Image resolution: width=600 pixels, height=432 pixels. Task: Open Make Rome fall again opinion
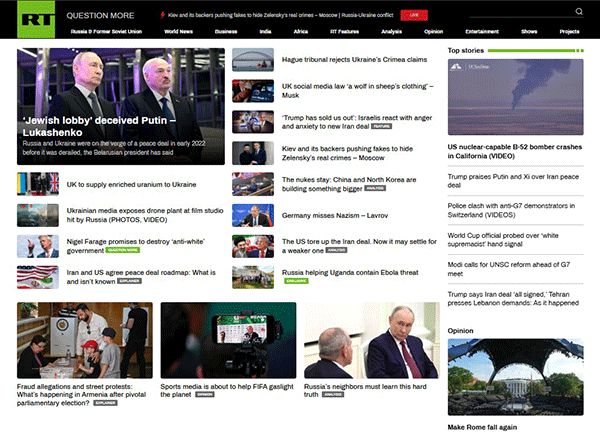pyautogui.click(x=482, y=427)
